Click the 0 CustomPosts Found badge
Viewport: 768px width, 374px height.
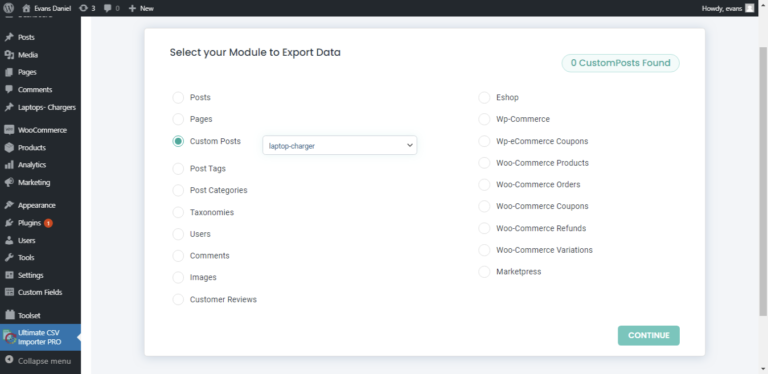point(620,63)
